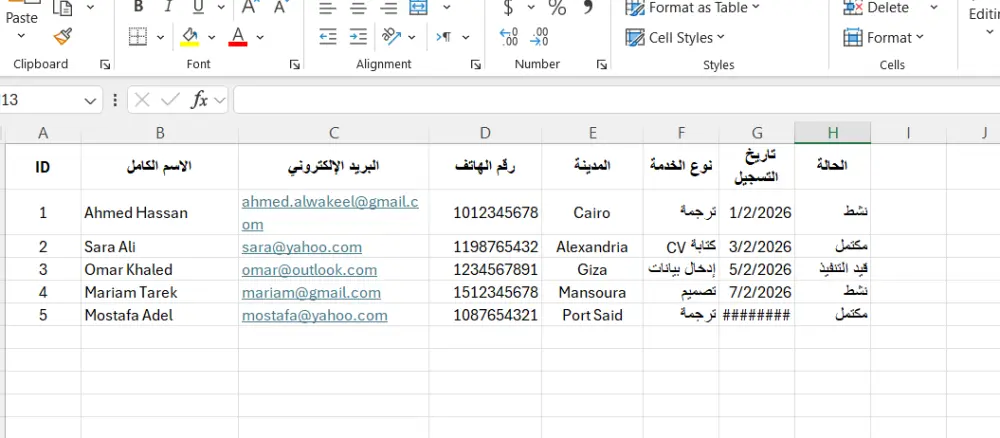Select the Alexandria city cell

pos(592,247)
